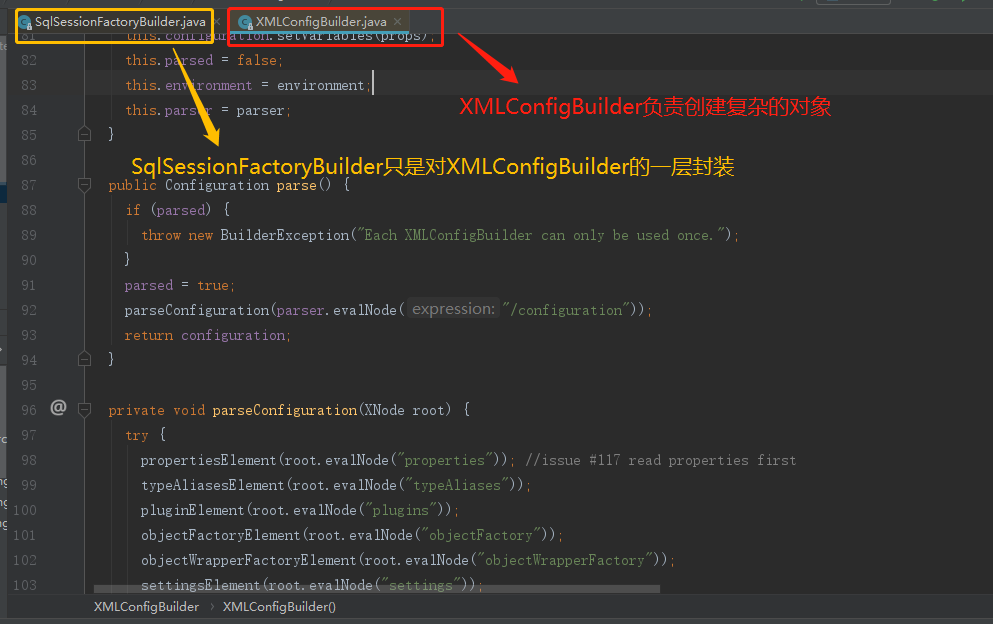Click the horizontal scrollbar of the editor
The height and width of the screenshot is (624, 993).
pos(377,589)
